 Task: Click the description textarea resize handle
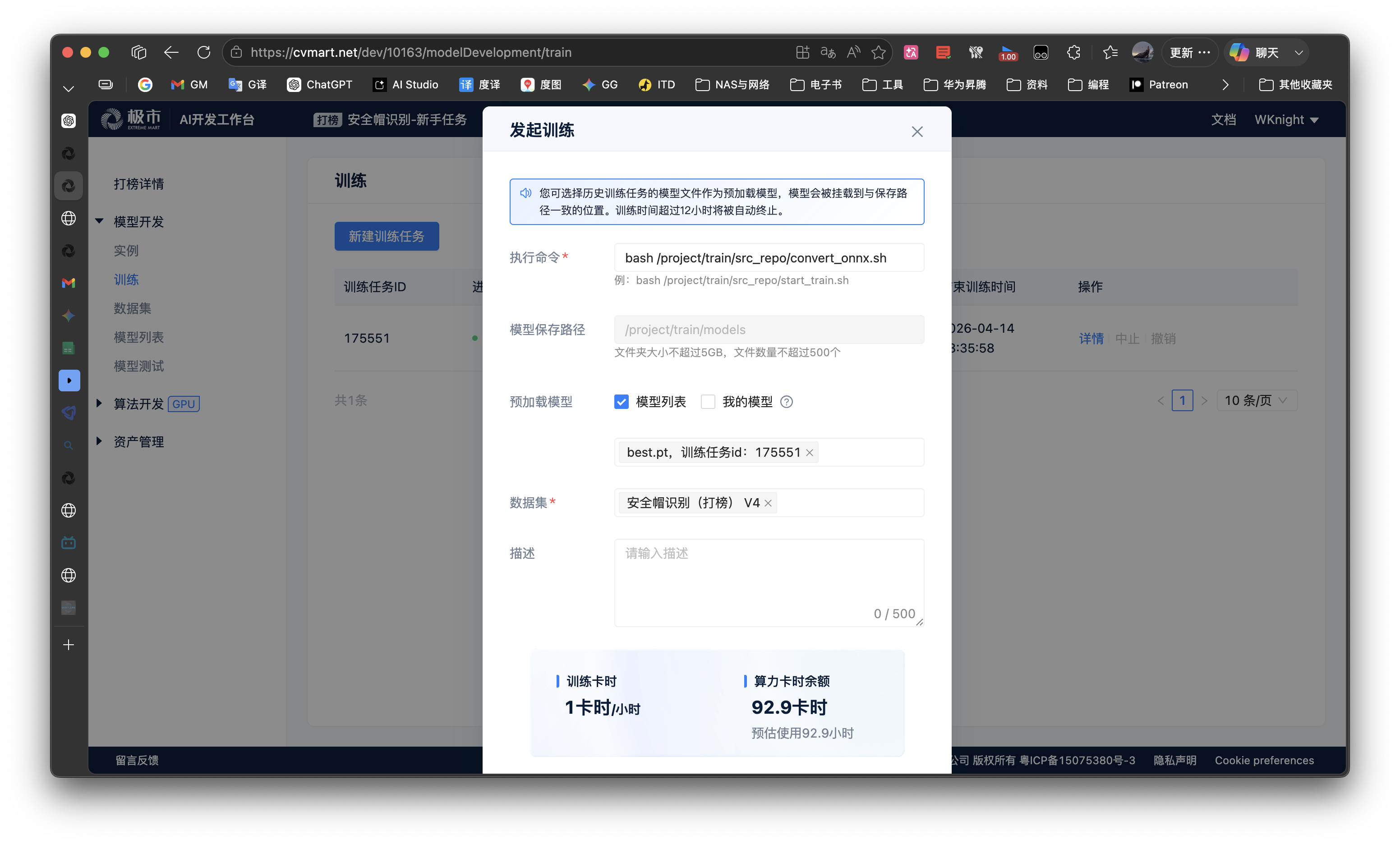coord(919,623)
